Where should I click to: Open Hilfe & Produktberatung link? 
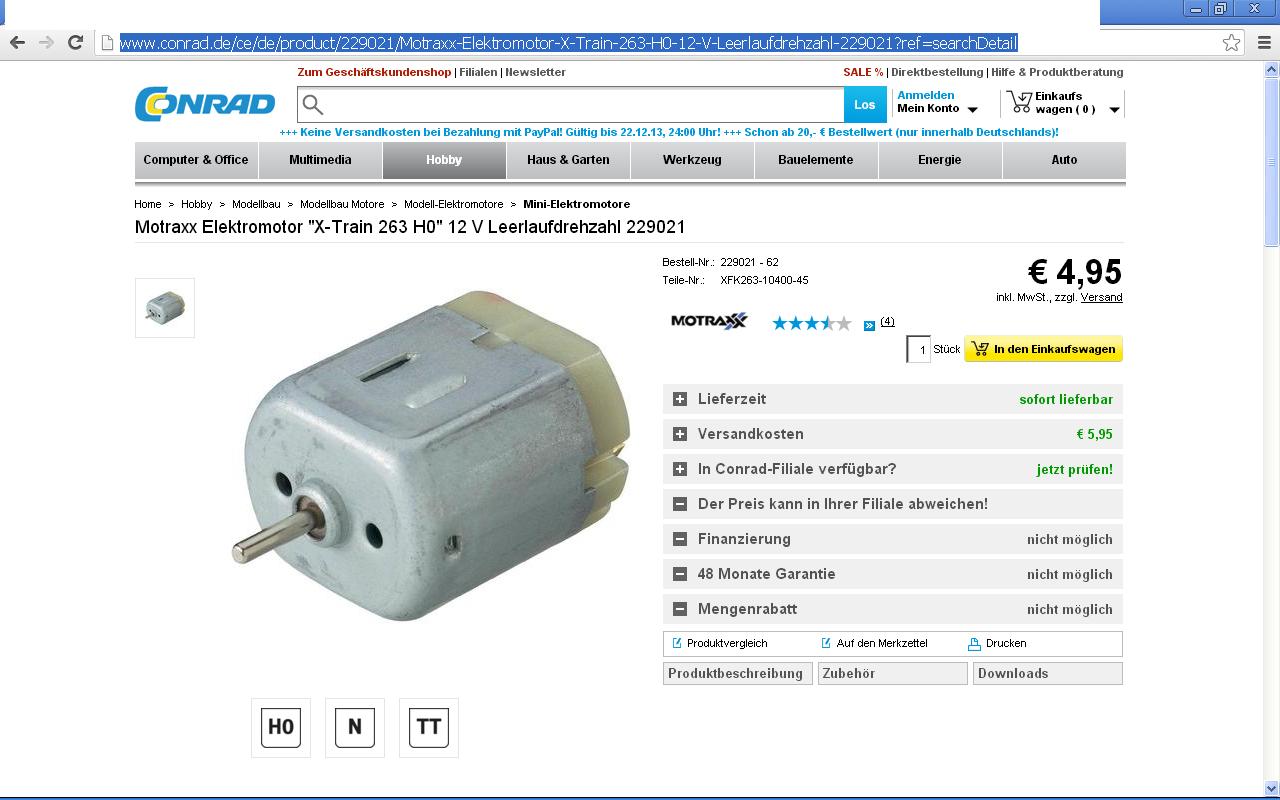pyautogui.click(x=1057, y=72)
